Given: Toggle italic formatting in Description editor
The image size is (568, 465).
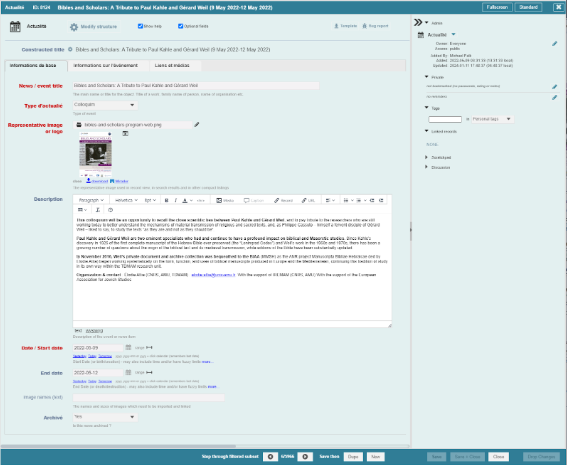Looking at the screenshot, I should (x=176, y=200).
